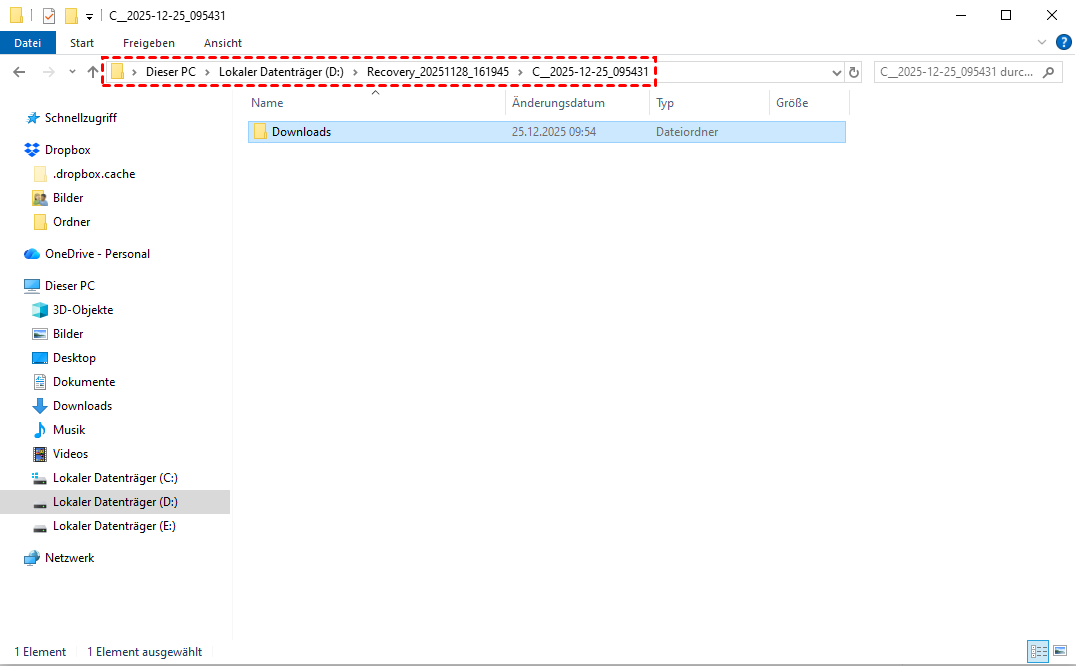This screenshot has width=1076, height=666.
Task: Click the Up one level arrow
Action: coord(93,72)
